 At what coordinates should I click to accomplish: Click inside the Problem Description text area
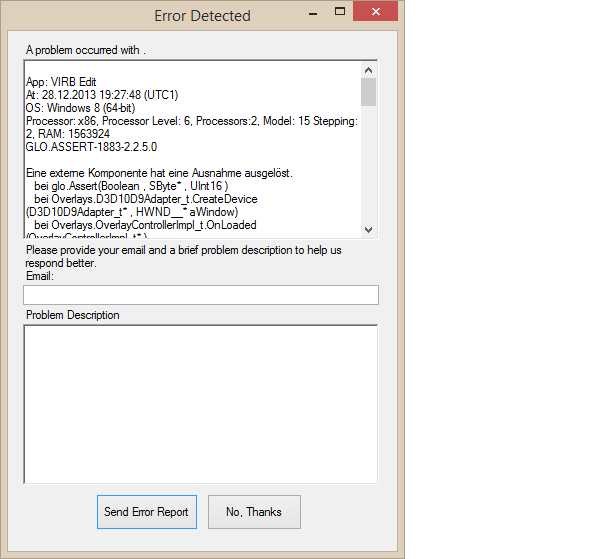[201, 404]
